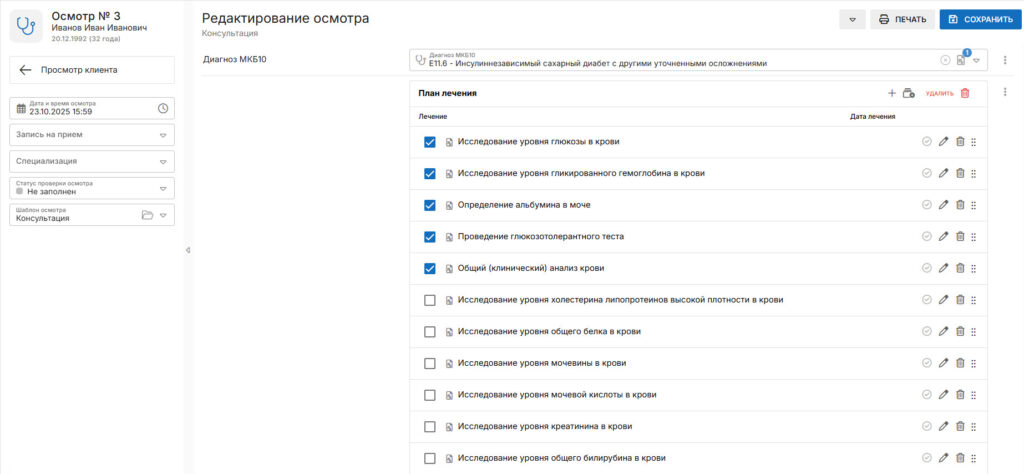
Task: Check Исследование уровня мочевины в крови checkbox
Action: tap(430, 363)
